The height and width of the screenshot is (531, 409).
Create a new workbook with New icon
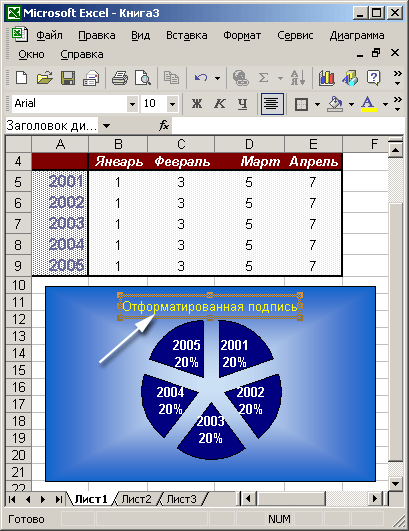[22, 78]
